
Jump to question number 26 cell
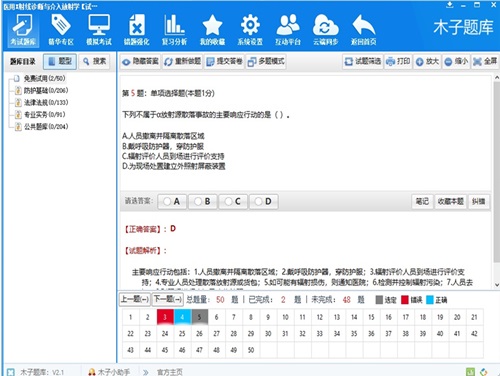[199, 333]
